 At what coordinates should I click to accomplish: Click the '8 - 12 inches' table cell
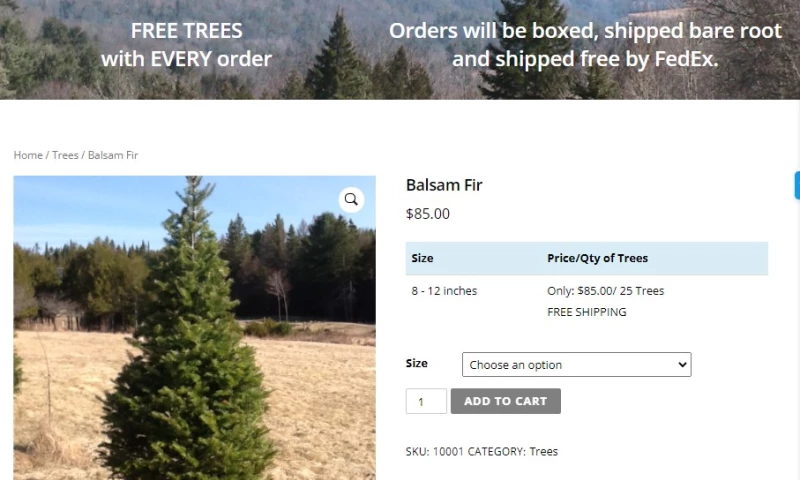pyautogui.click(x=444, y=291)
